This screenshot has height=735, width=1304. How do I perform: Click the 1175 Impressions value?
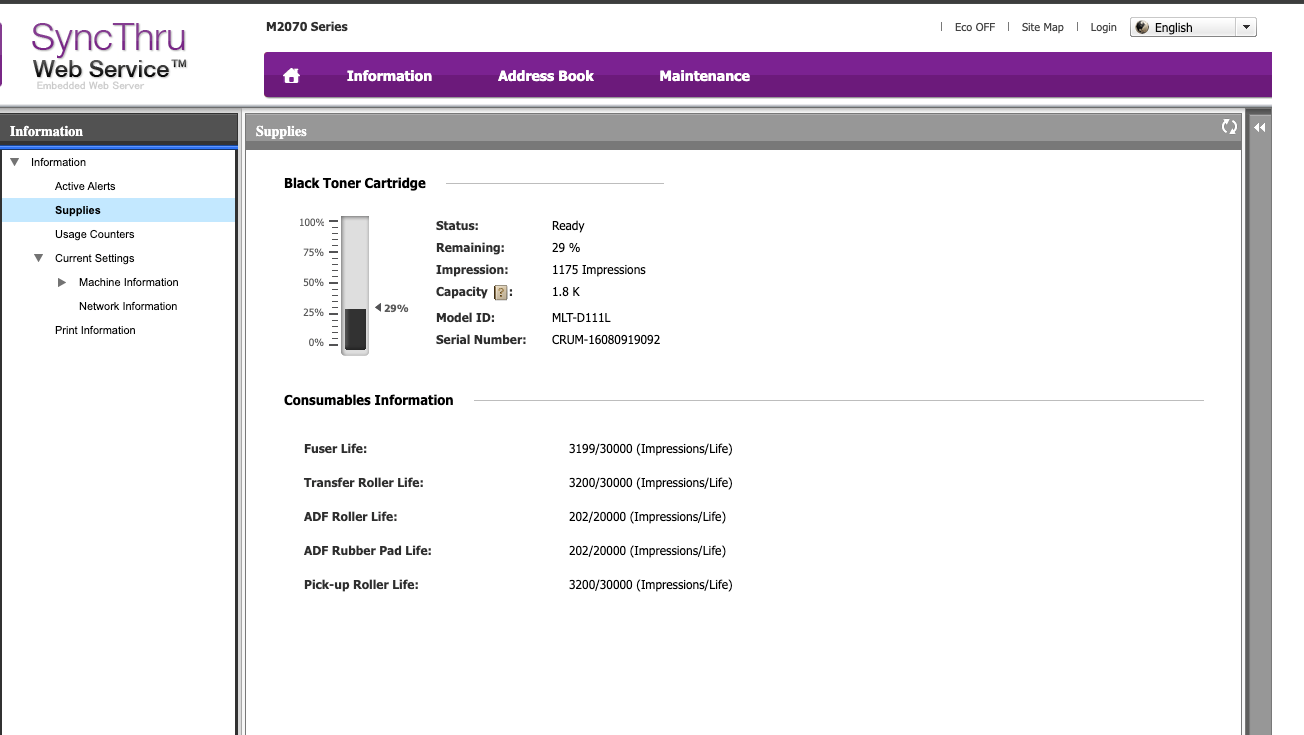598,270
